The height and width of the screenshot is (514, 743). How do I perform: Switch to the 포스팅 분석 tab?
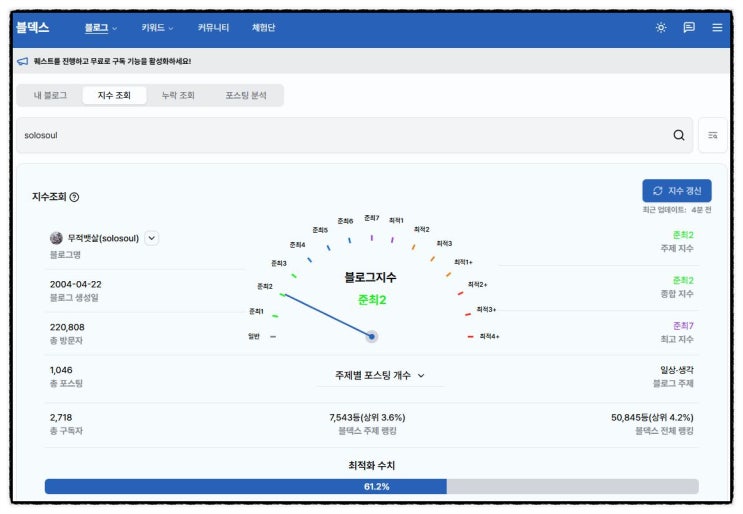coord(245,95)
